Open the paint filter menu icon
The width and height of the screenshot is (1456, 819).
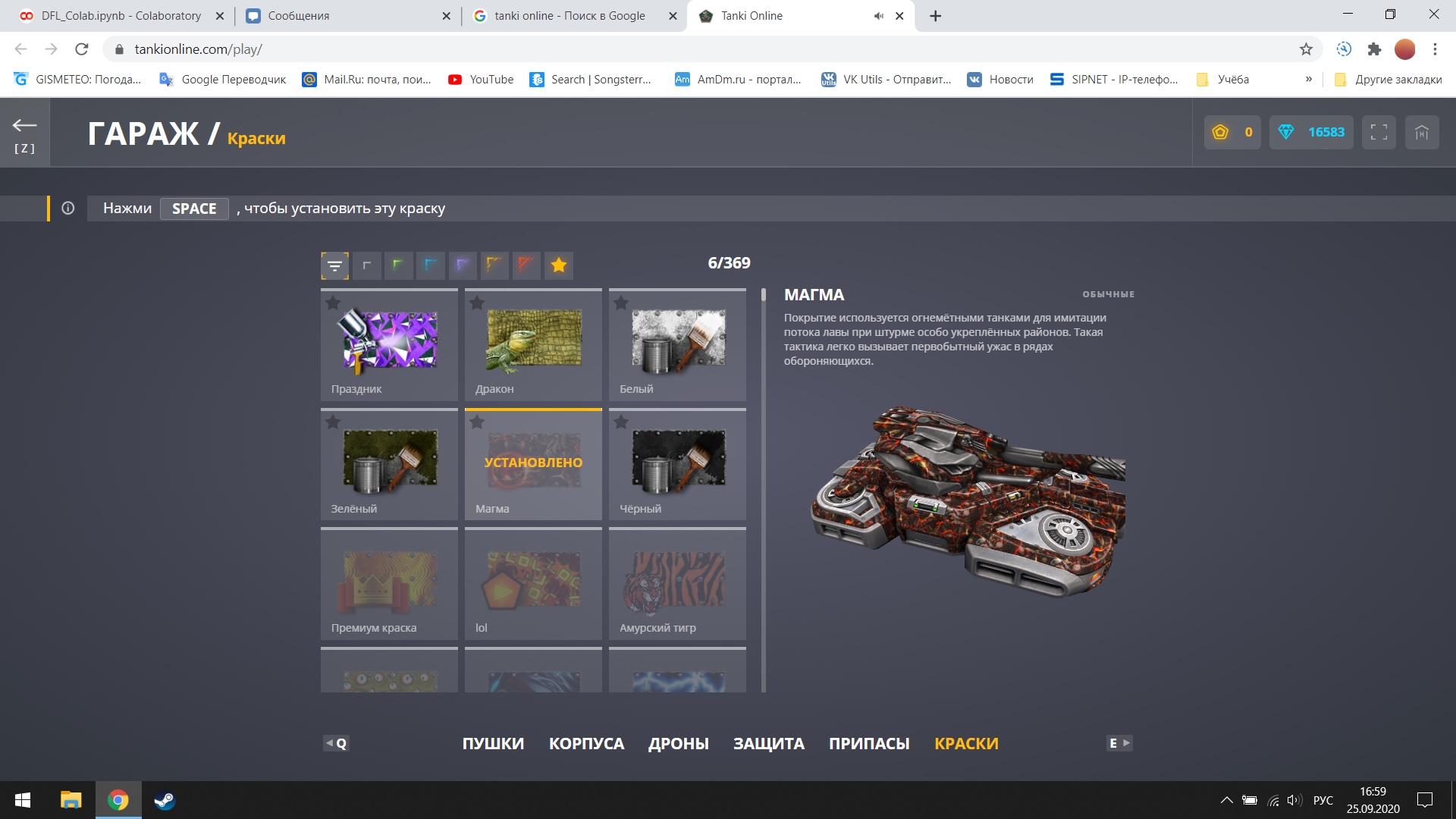click(x=334, y=265)
